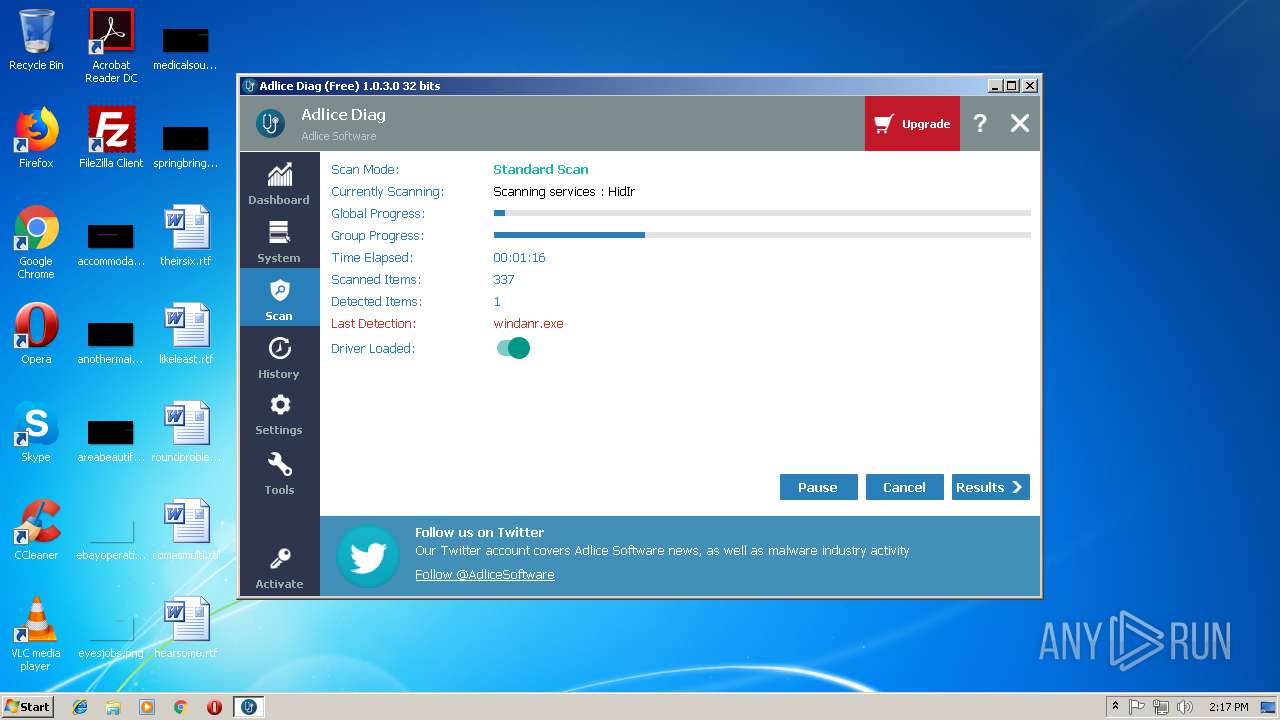Minimize the Adlice Diag window
Image resolution: width=1280 pixels, height=720 pixels.
click(994, 86)
